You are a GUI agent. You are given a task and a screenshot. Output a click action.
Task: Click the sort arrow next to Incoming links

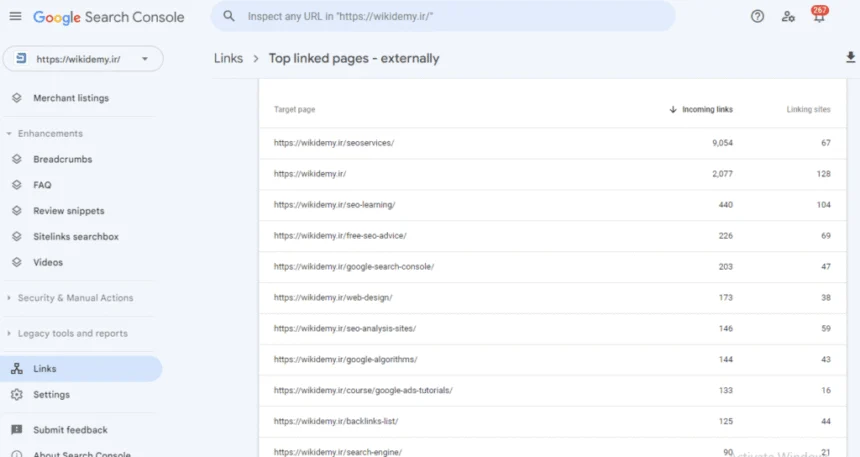point(673,110)
